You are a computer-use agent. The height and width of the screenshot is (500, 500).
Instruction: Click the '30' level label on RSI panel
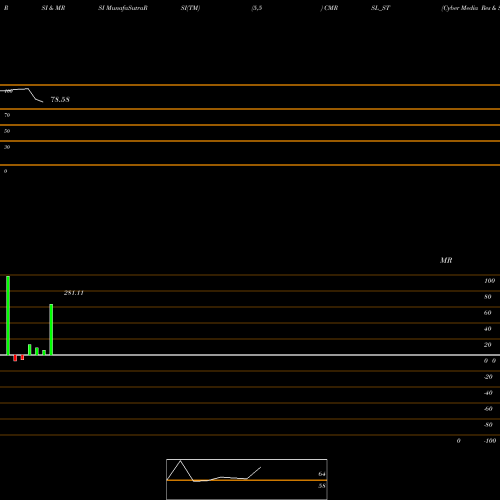tap(7, 147)
